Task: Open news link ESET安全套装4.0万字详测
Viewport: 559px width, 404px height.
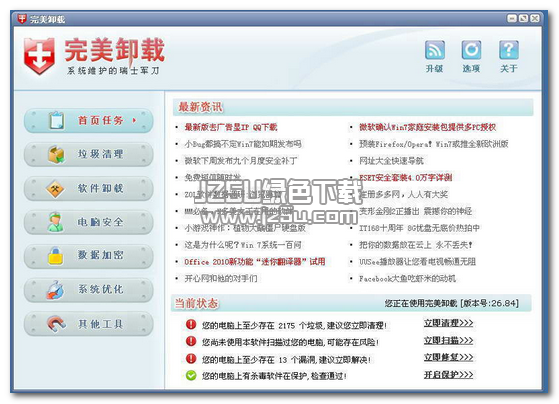Action: pyautogui.click(x=406, y=177)
